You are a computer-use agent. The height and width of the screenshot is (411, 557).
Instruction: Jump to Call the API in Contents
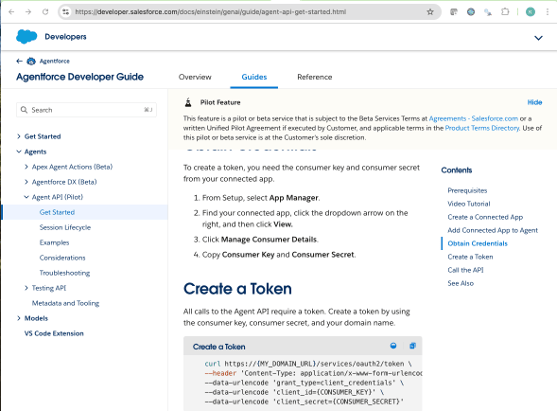(465, 270)
